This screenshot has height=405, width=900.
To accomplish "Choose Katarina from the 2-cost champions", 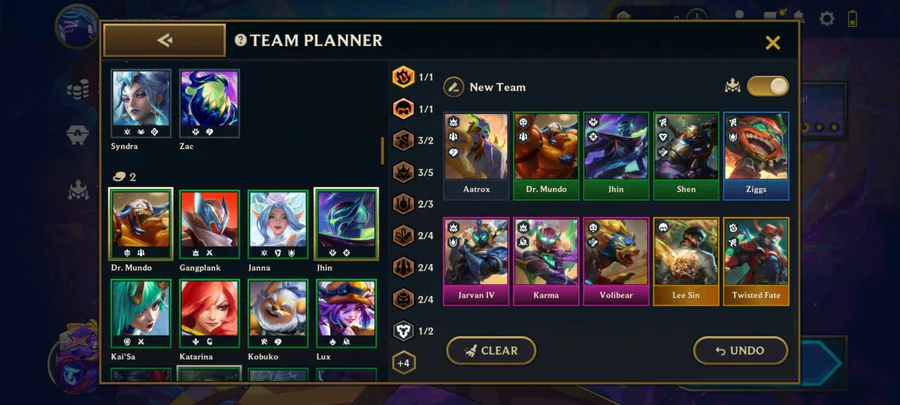I will tap(209, 314).
